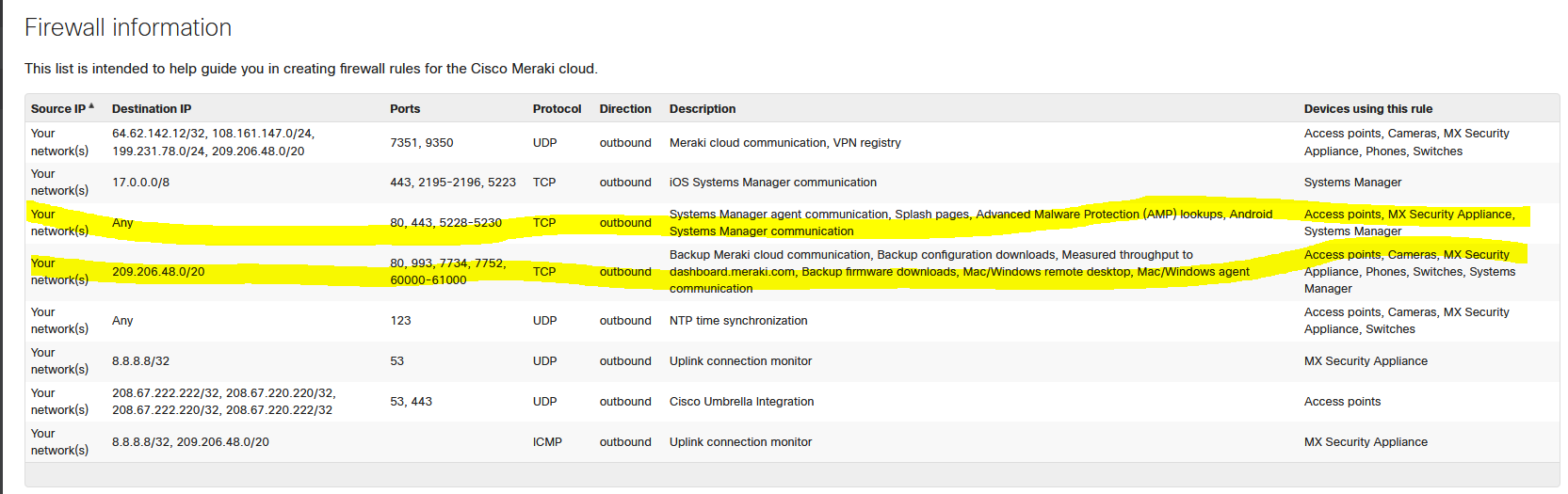Click the '443, 2195-2196, 5223' ports cell

tap(452, 183)
